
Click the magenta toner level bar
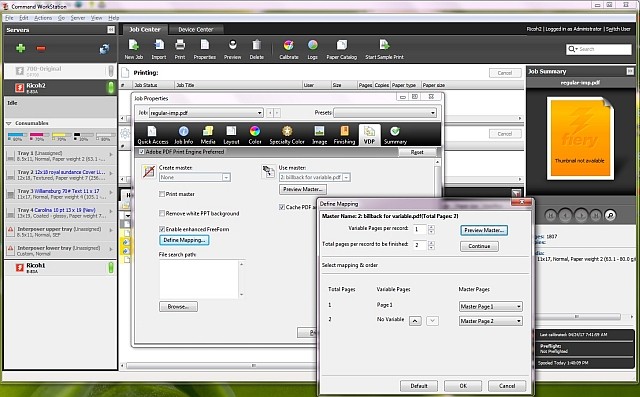point(39,135)
